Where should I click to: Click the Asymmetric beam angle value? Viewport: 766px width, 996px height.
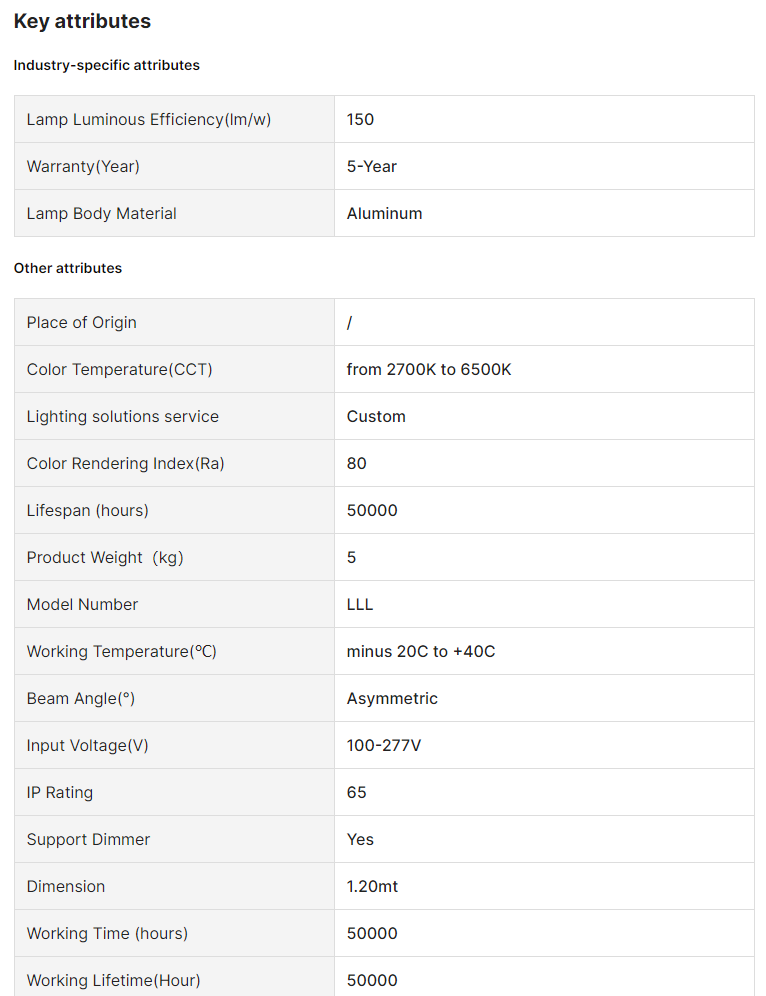(392, 698)
